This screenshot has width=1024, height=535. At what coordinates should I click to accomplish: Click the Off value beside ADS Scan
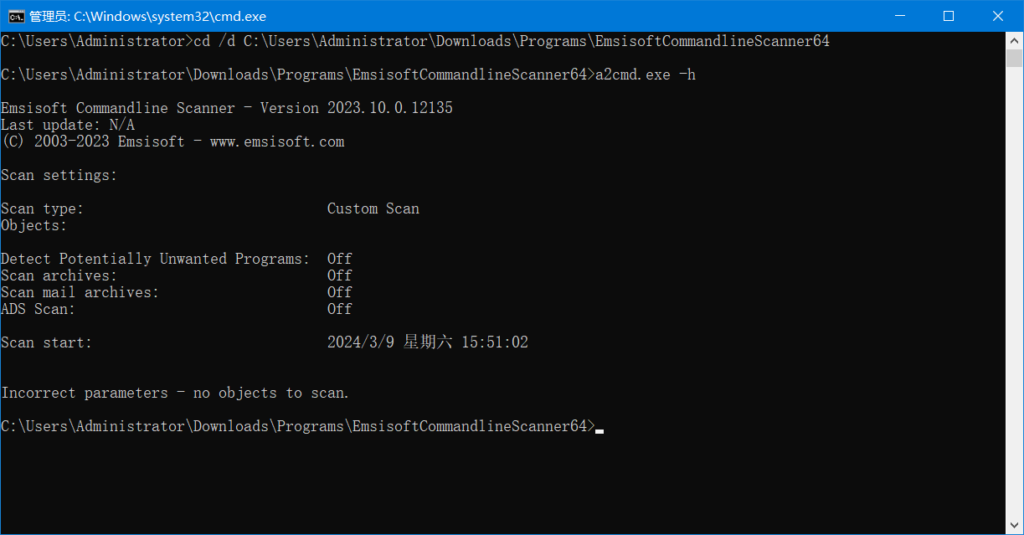point(340,309)
